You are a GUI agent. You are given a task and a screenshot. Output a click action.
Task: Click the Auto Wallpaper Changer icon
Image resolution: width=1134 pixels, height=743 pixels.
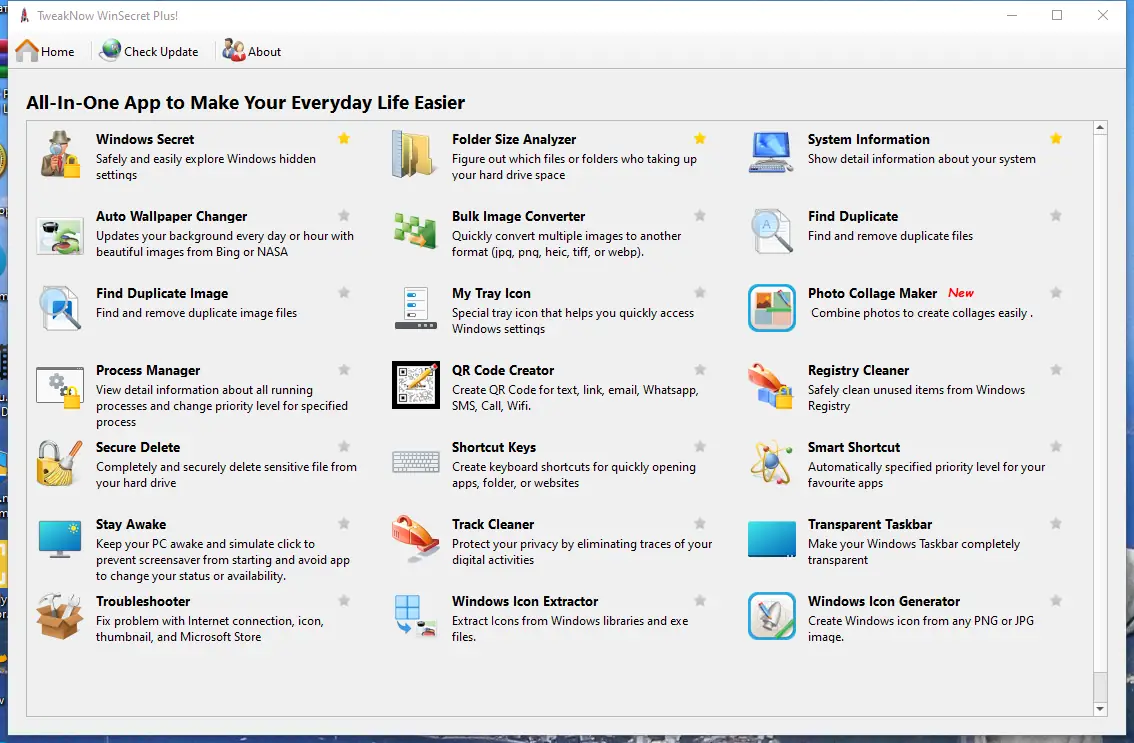point(60,236)
